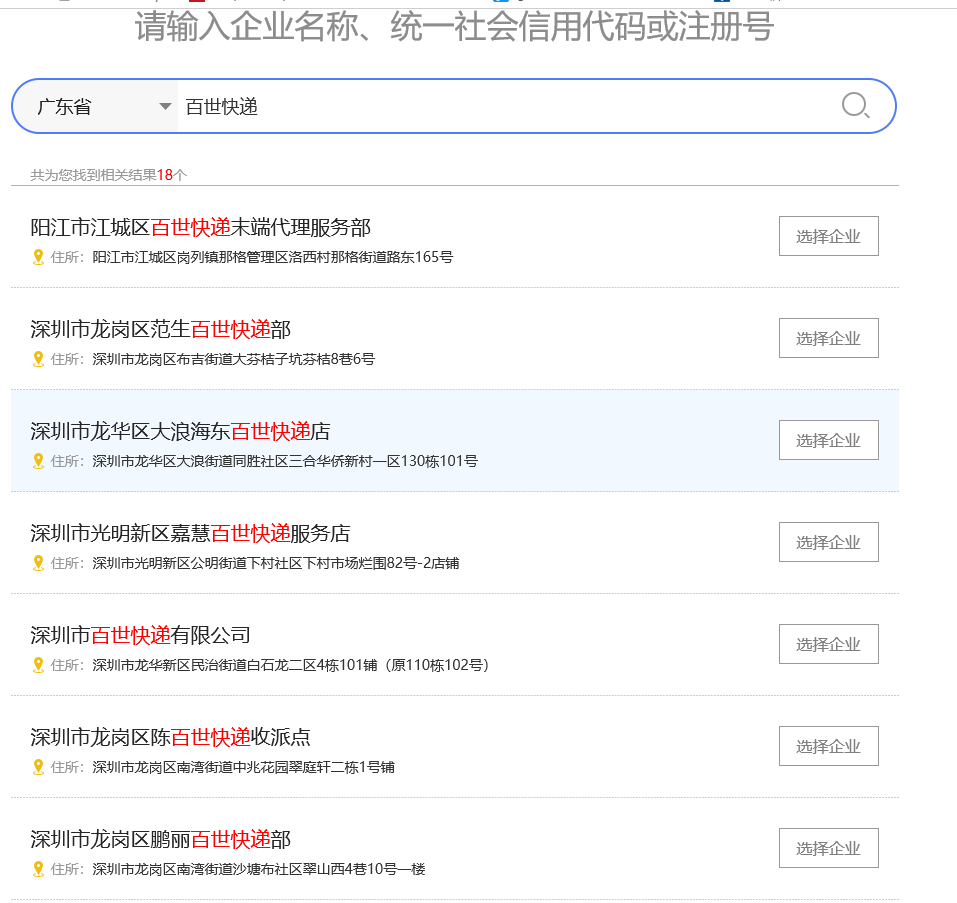Open result 深圳市光明新区嘉慧百世快递服务店

click(x=190, y=533)
